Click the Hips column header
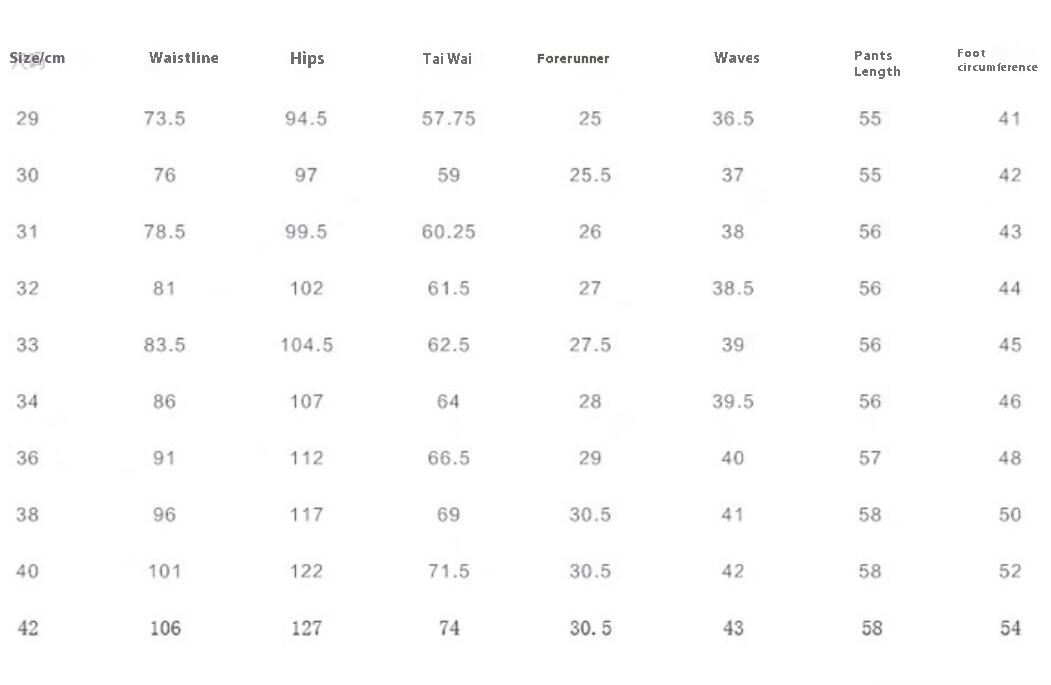This screenshot has height=685, width=1051. click(307, 58)
